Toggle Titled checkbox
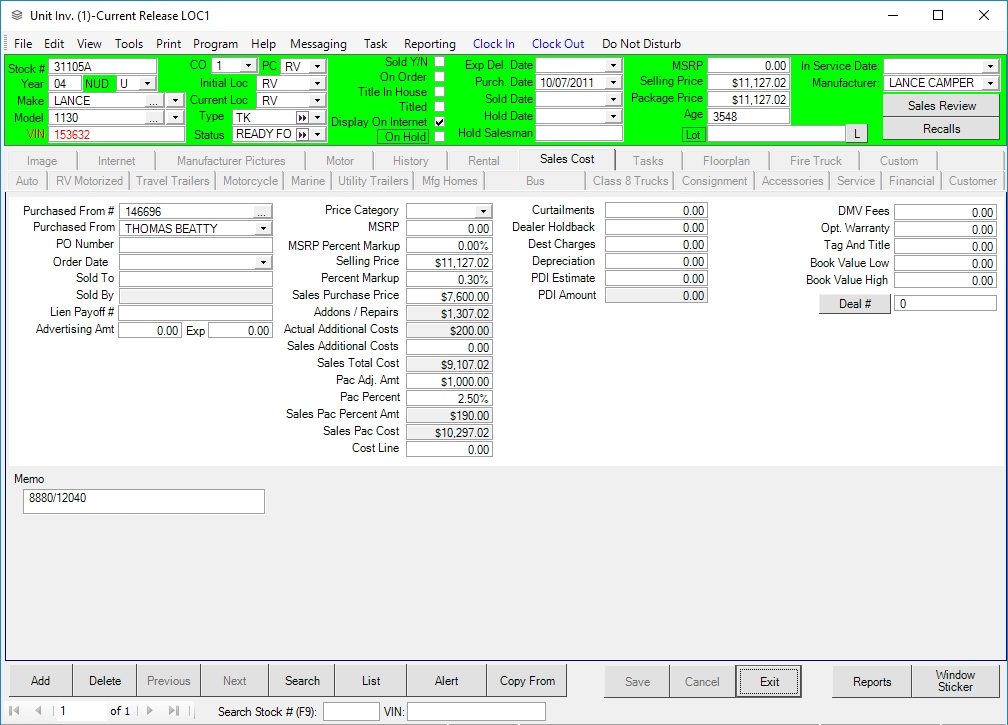1008x725 pixels. (x=440, y=107)
